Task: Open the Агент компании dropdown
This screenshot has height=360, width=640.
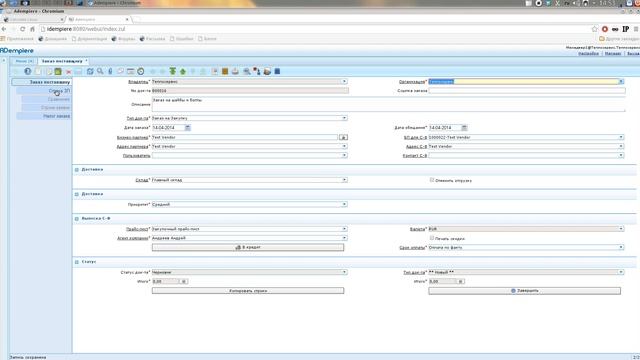Action: (344, 238)
